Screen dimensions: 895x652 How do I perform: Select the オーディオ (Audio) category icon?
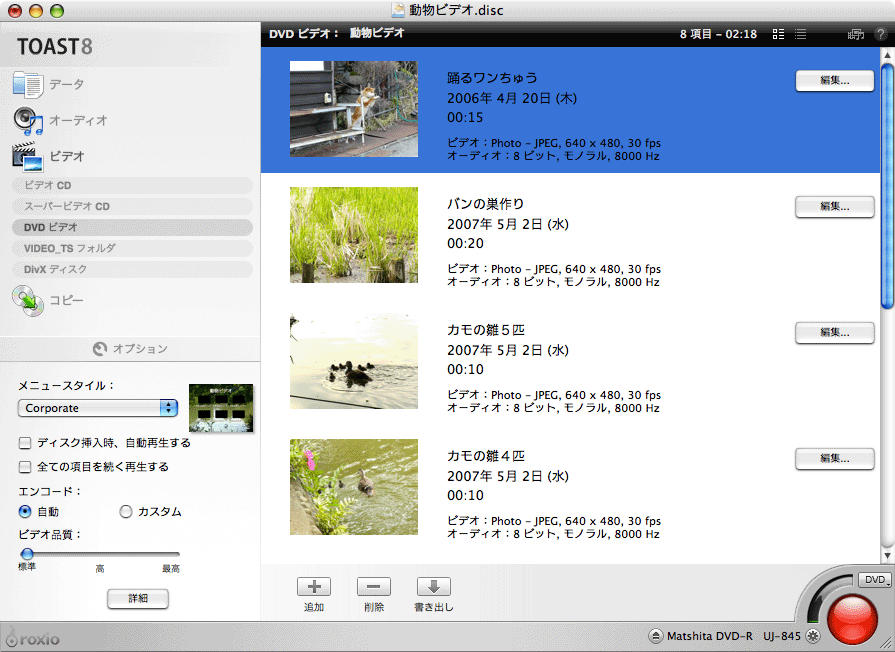[x=27, y=121]
